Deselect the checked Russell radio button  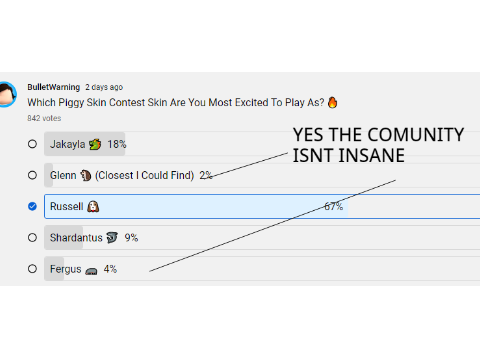pos(32,206)
